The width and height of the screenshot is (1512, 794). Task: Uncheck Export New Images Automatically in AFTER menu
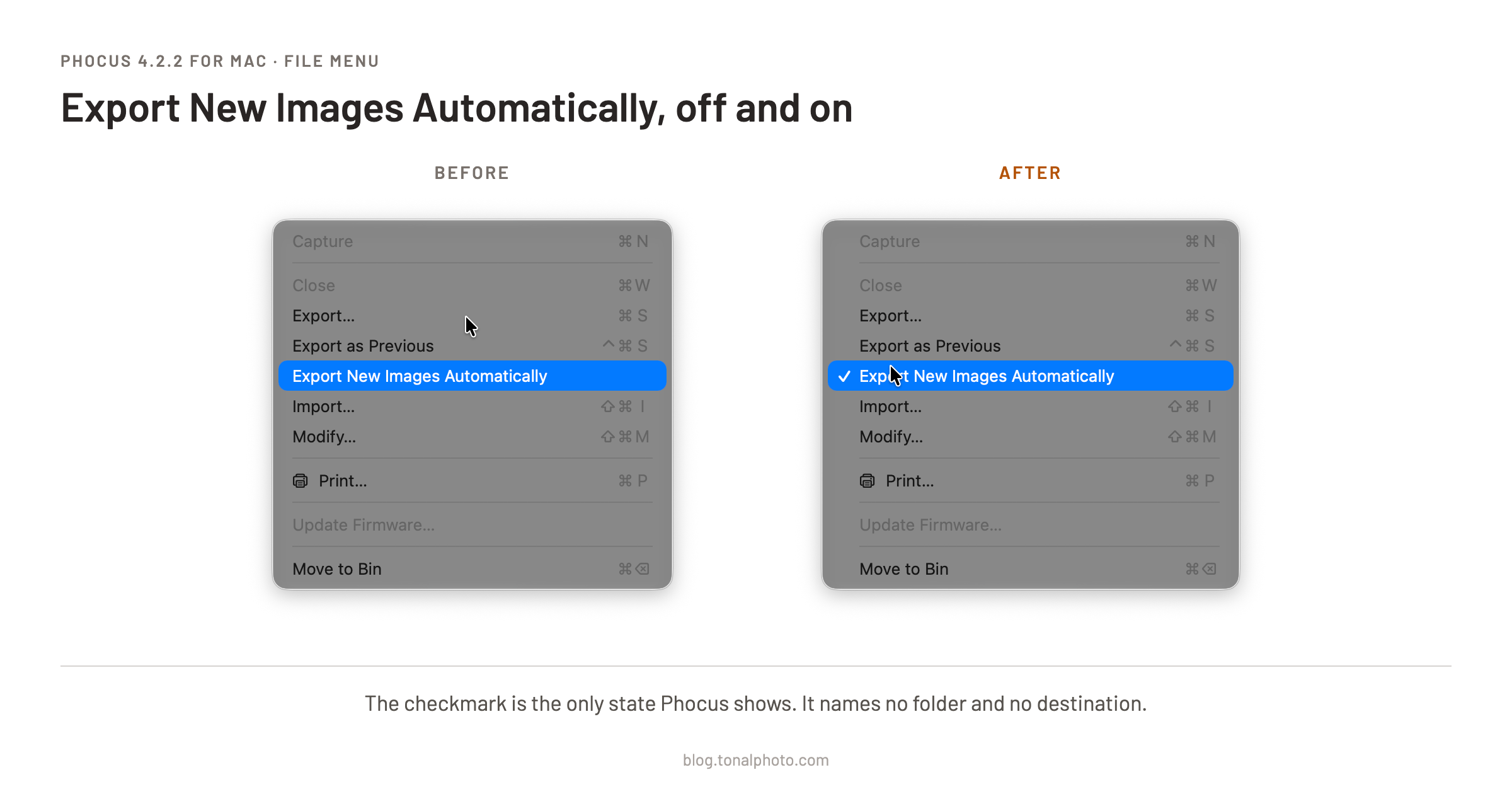click(x=1030, y=376)
